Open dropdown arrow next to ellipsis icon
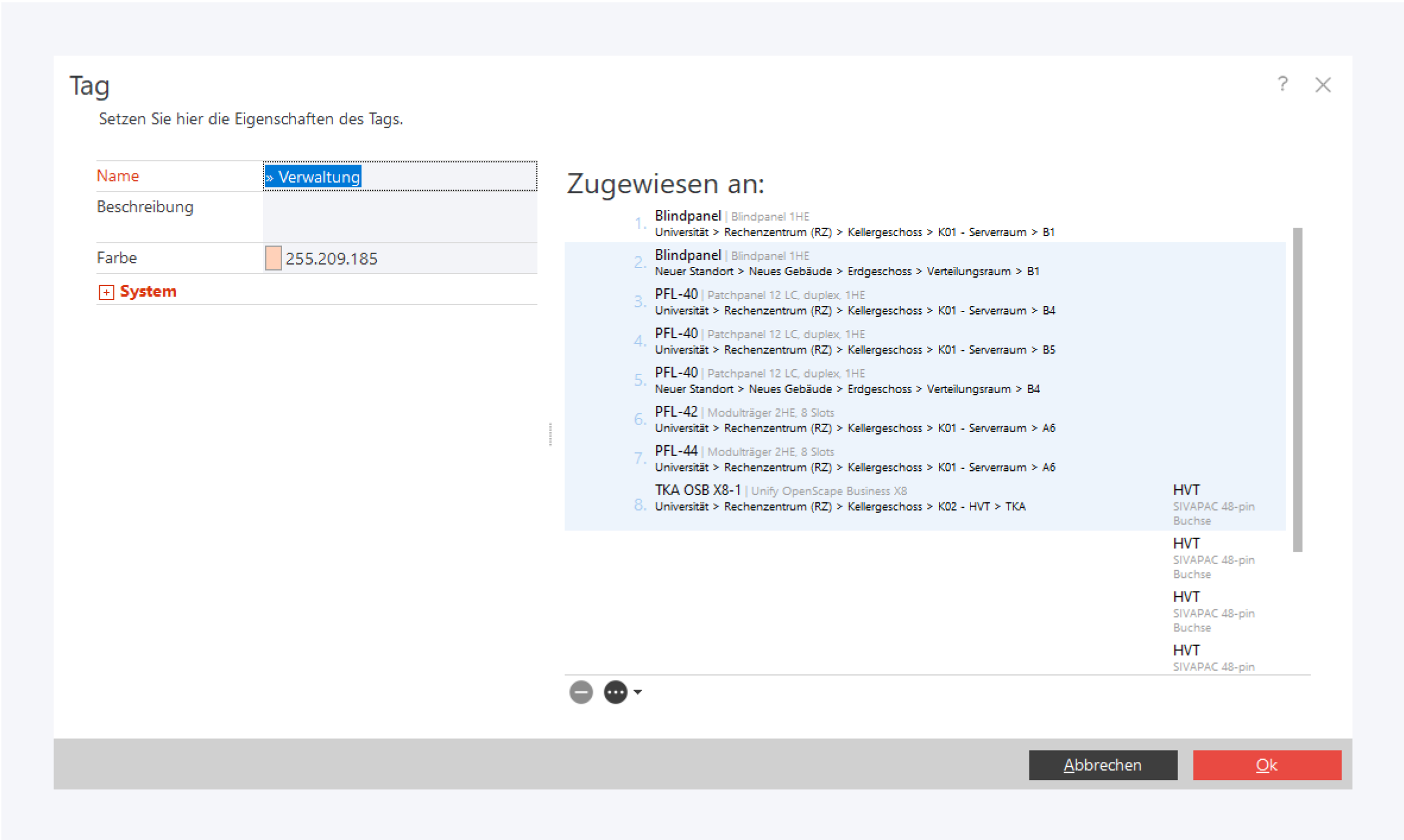Image resolution: width=1404 pixels, height=840 pixels. coord(638,692)
